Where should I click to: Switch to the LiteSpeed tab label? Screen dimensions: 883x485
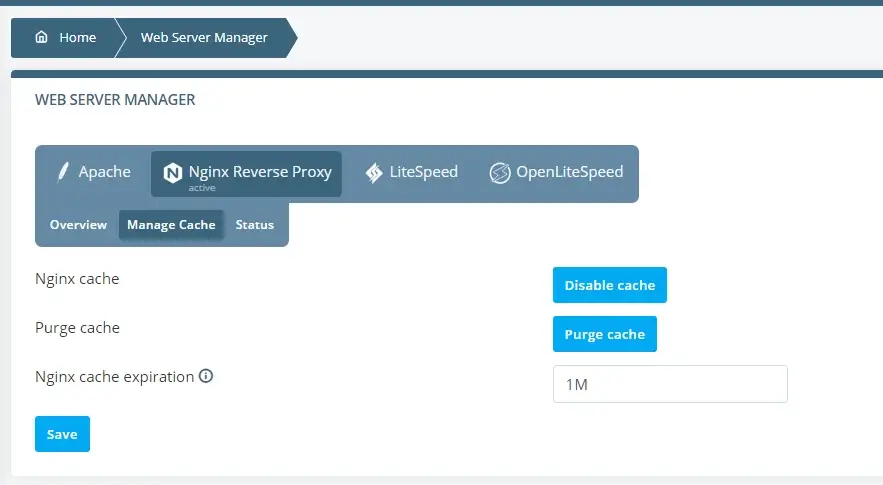click(x=423, y=172)
